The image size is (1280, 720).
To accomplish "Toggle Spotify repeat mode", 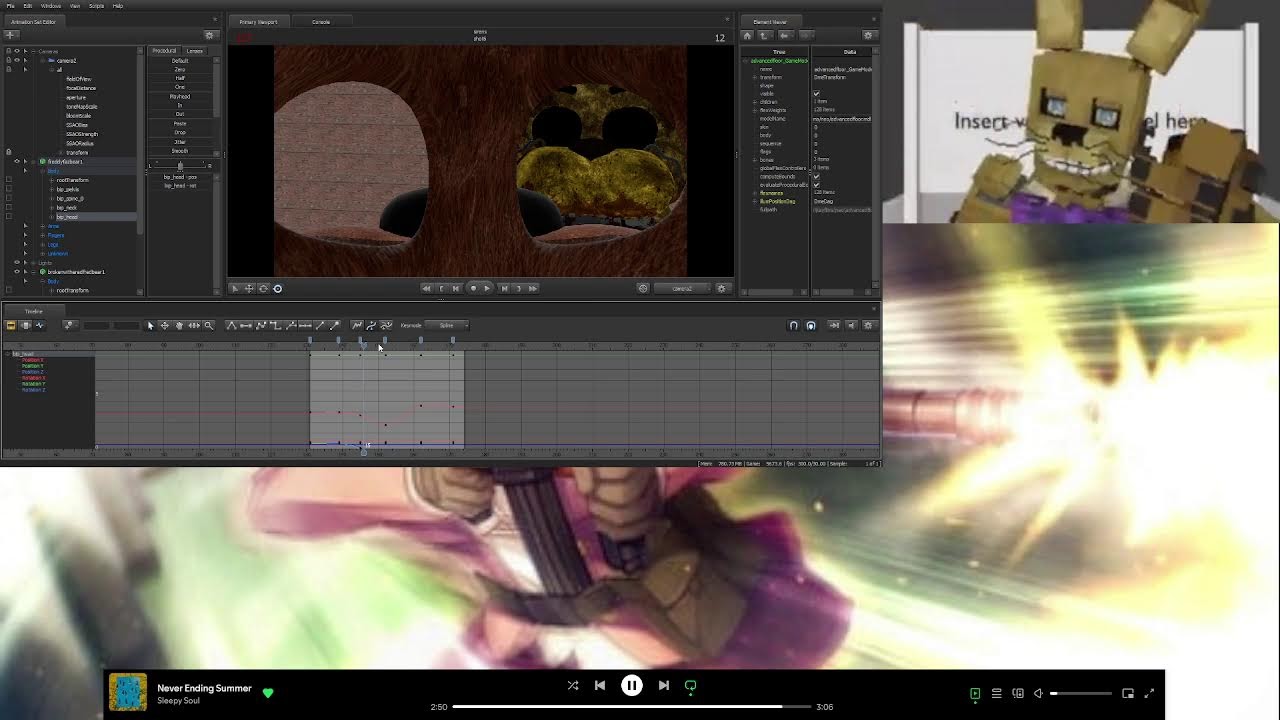I will (690, 686).
